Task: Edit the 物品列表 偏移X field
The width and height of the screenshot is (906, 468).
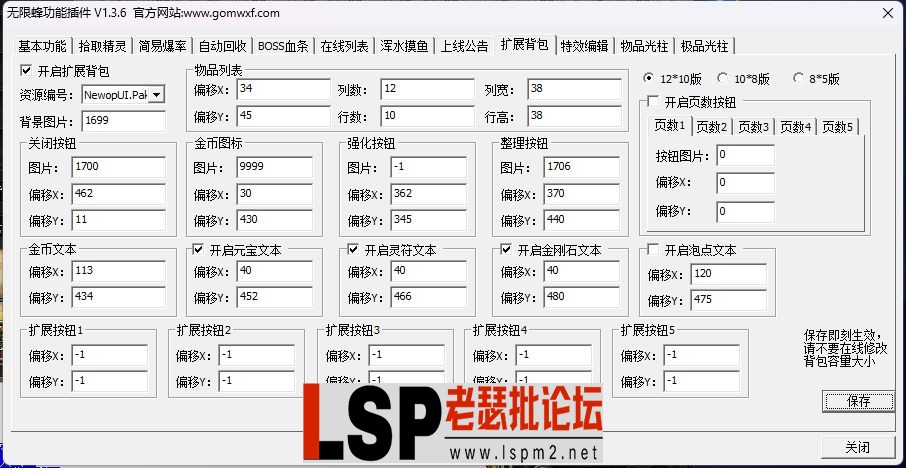Action: tap(284, 89)
